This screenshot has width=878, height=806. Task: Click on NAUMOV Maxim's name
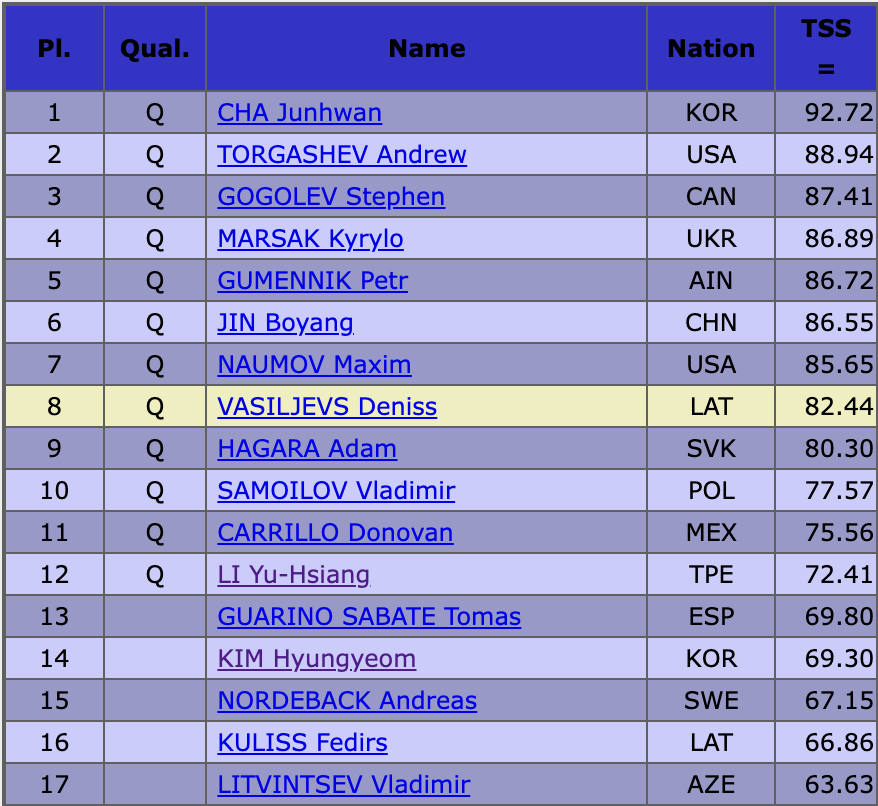pos(314,365)
